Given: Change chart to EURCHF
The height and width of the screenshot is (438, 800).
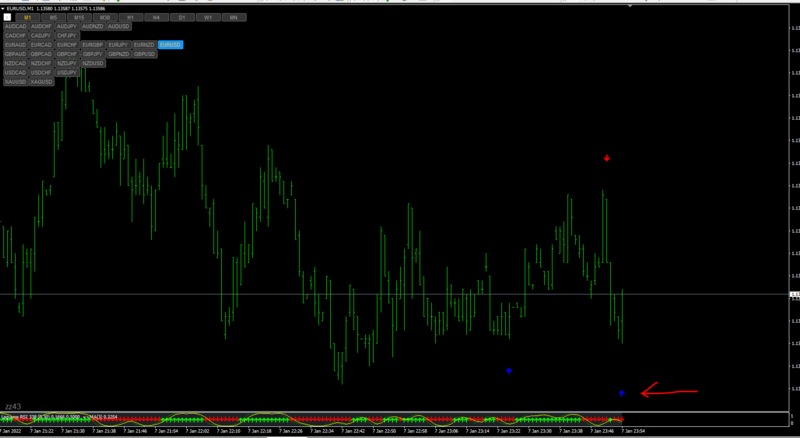Looking at the screenshot, I should pos(67,45).
